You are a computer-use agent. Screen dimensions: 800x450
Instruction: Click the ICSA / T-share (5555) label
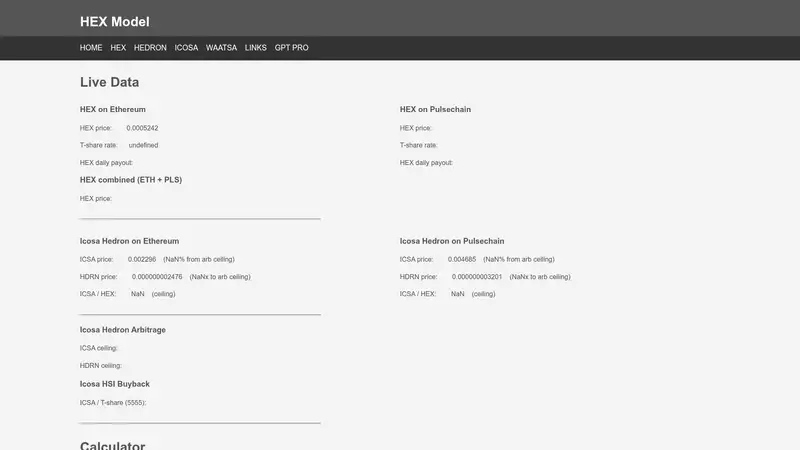tap(113, 403)
